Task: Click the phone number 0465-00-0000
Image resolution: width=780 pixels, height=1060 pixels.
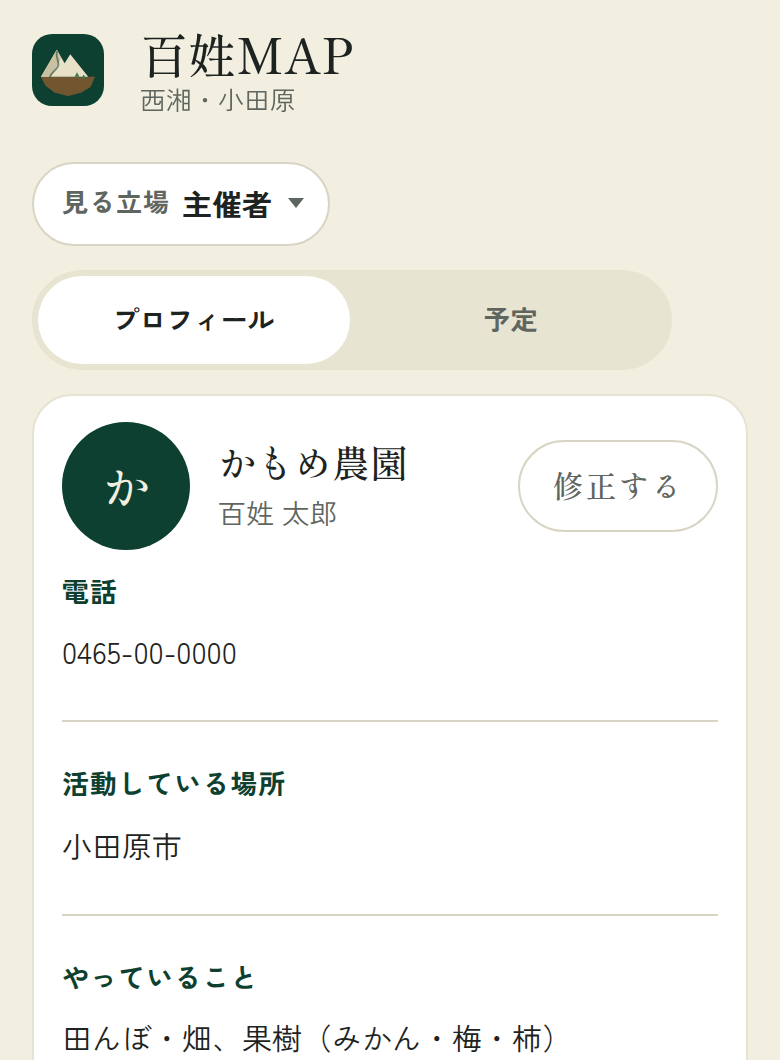Action: [x=149, y=654]
